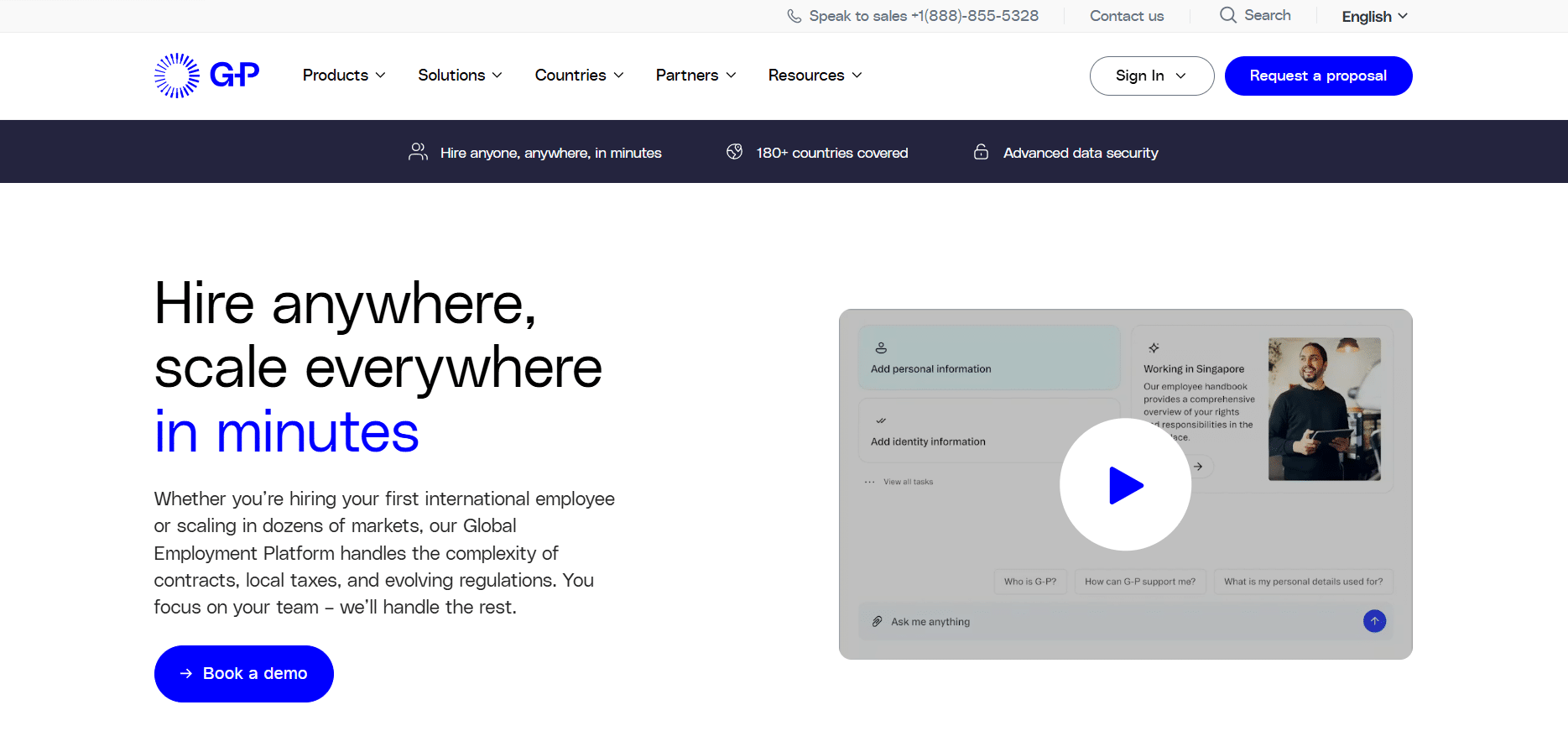Open the Countries menu item
This screenshot has width=1568, height=752.
tap(579, 76)
